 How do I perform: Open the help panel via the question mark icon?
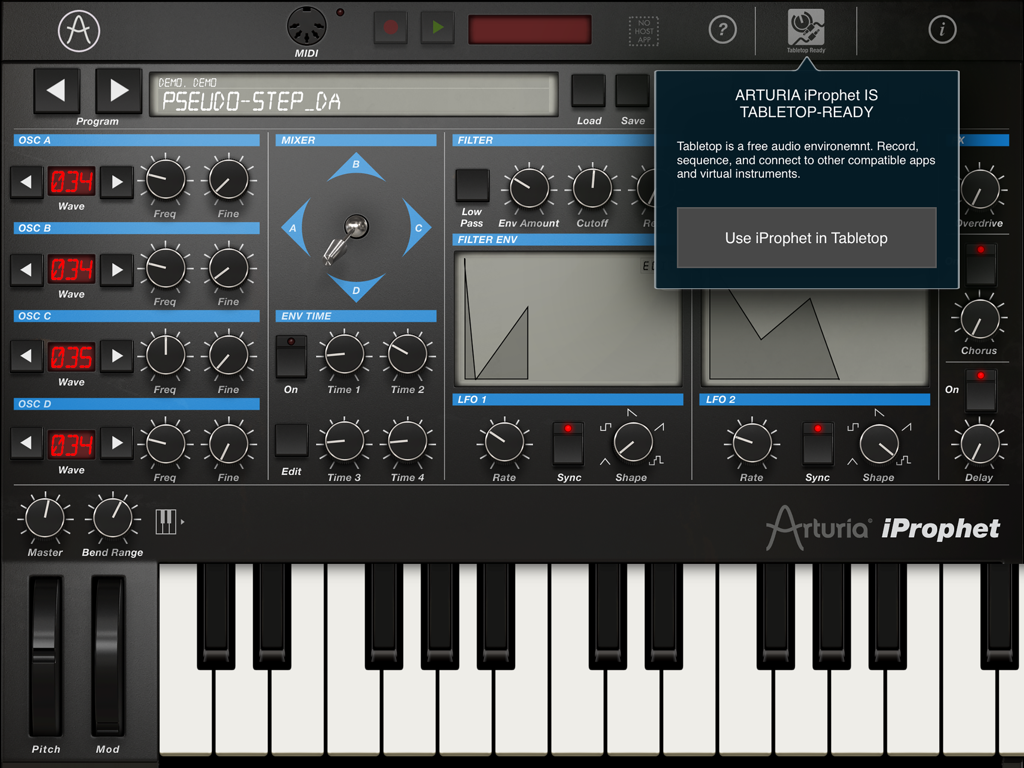[x=722, y=29]
